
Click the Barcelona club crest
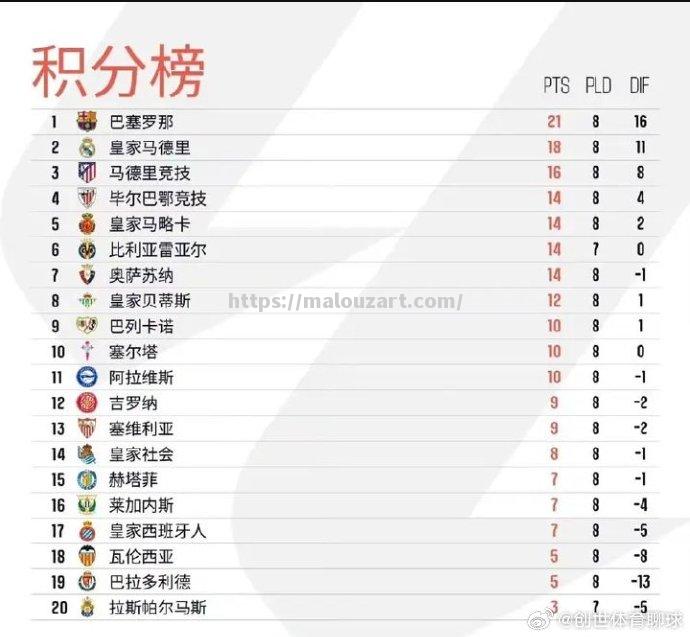[x=87, y=122]
